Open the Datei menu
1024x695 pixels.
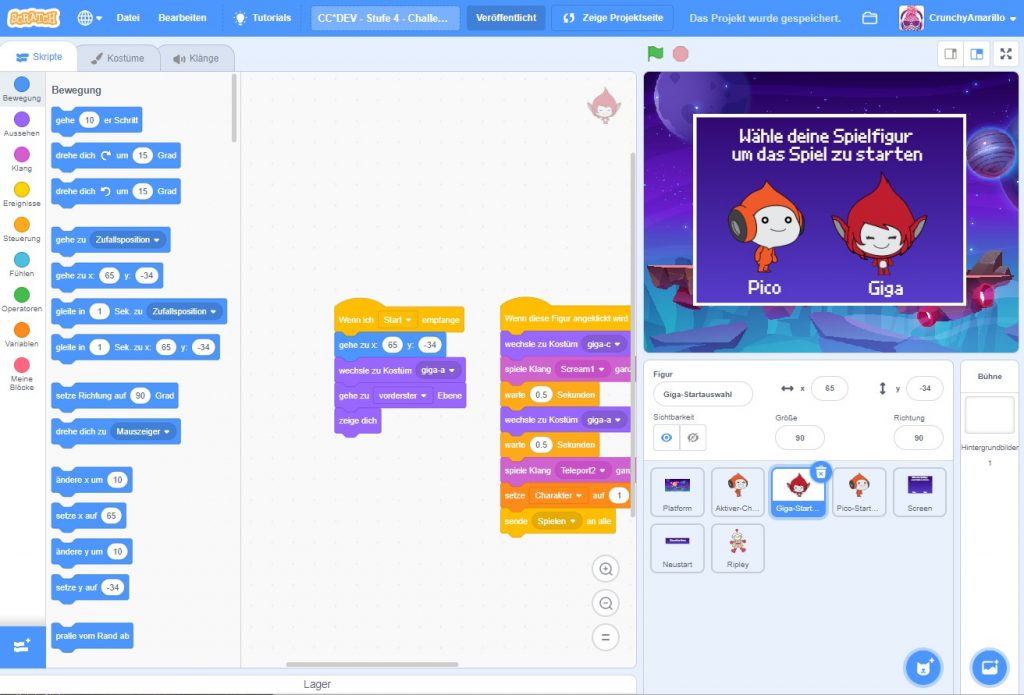[x=128, y=18]
